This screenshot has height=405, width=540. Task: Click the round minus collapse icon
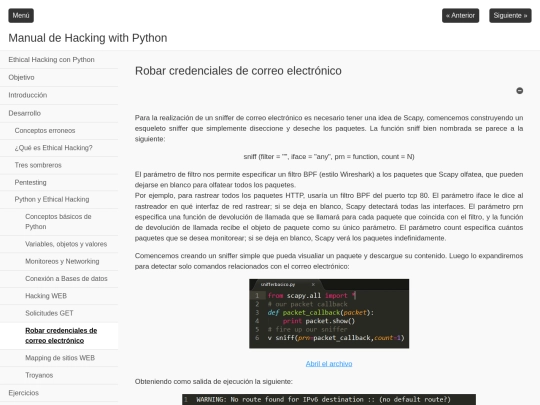tap(520, 91)
